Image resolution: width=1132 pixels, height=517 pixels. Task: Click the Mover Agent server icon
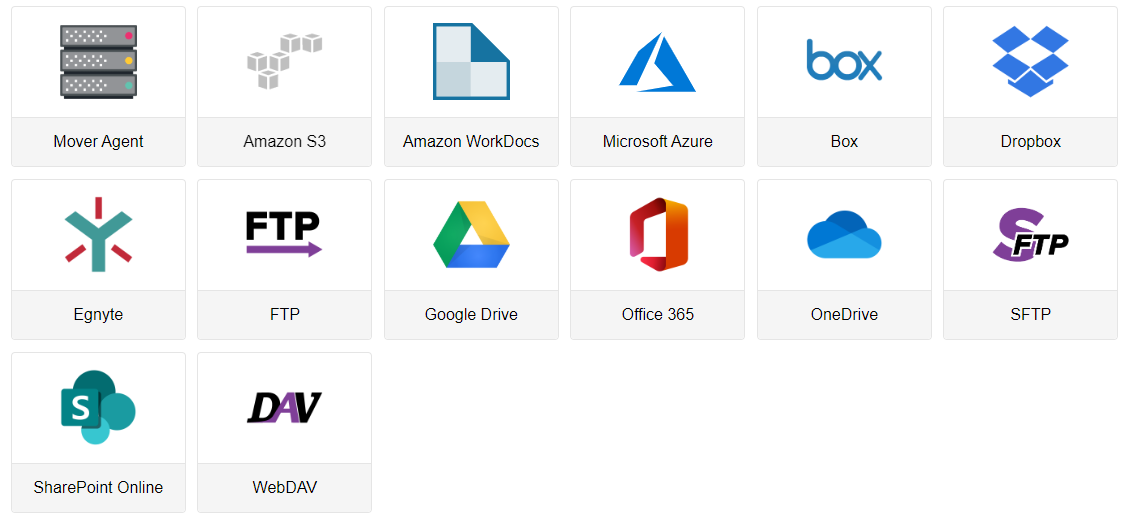pyautogui.click(x=98, y=62)
